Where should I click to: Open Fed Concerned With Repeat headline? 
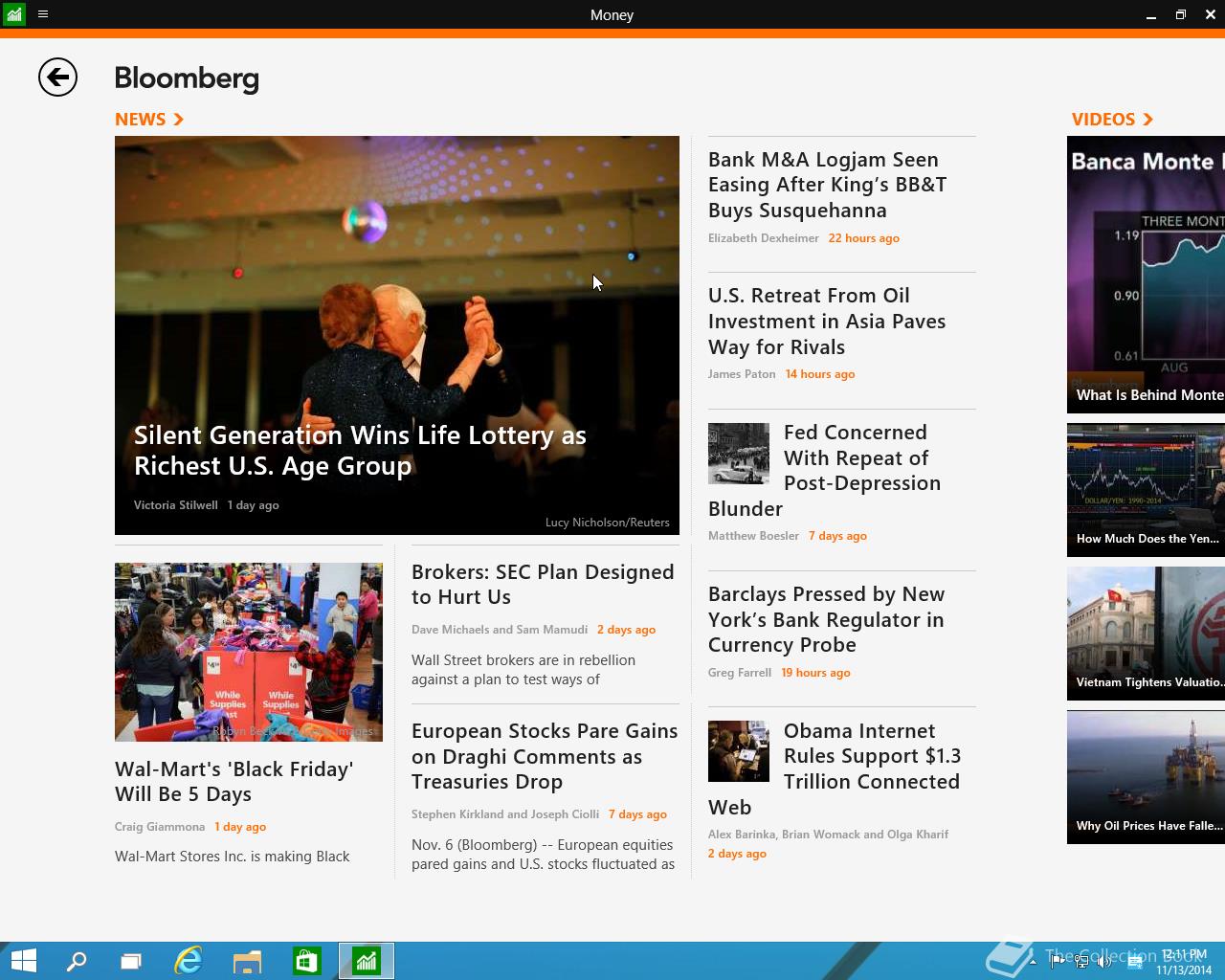(x=825, y=471)
